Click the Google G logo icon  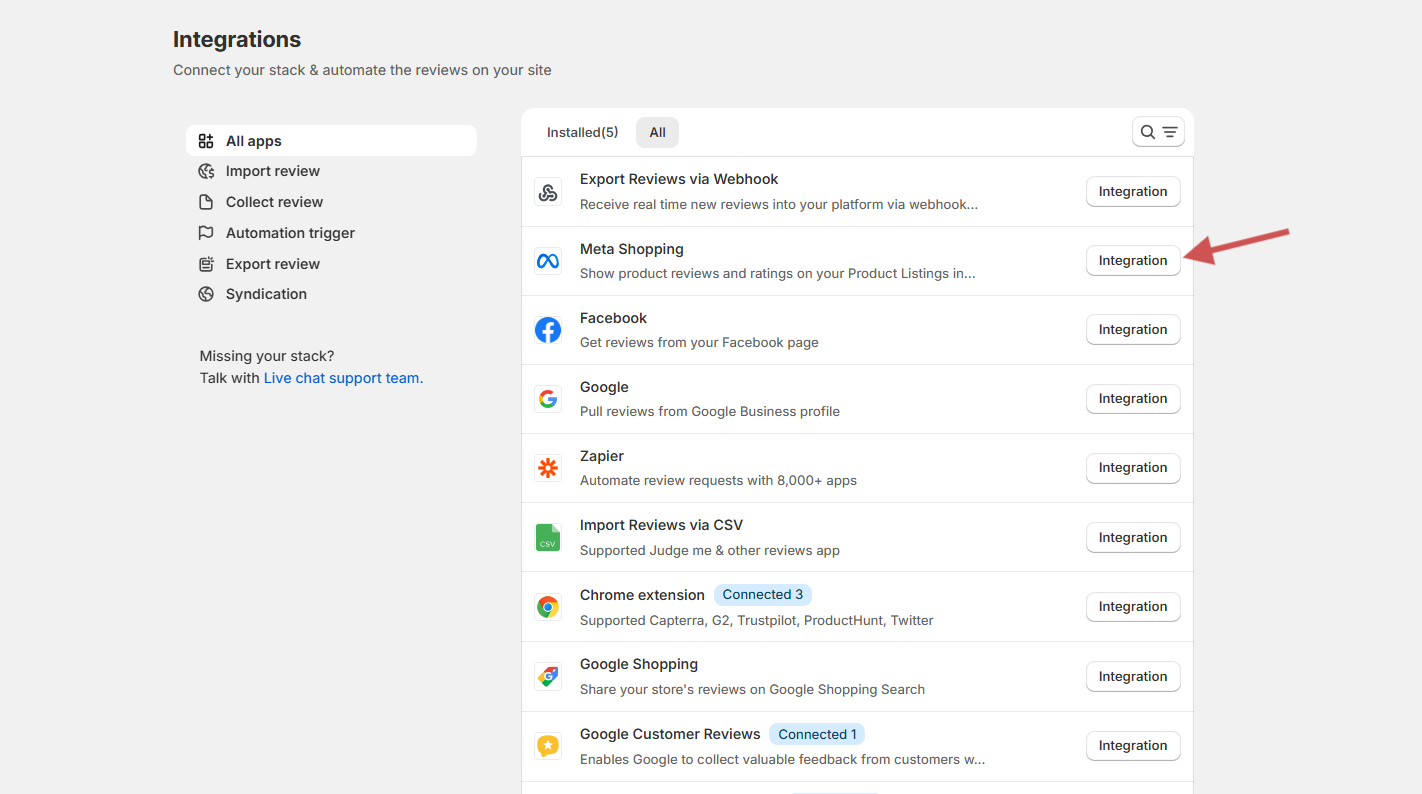[547, 399]
